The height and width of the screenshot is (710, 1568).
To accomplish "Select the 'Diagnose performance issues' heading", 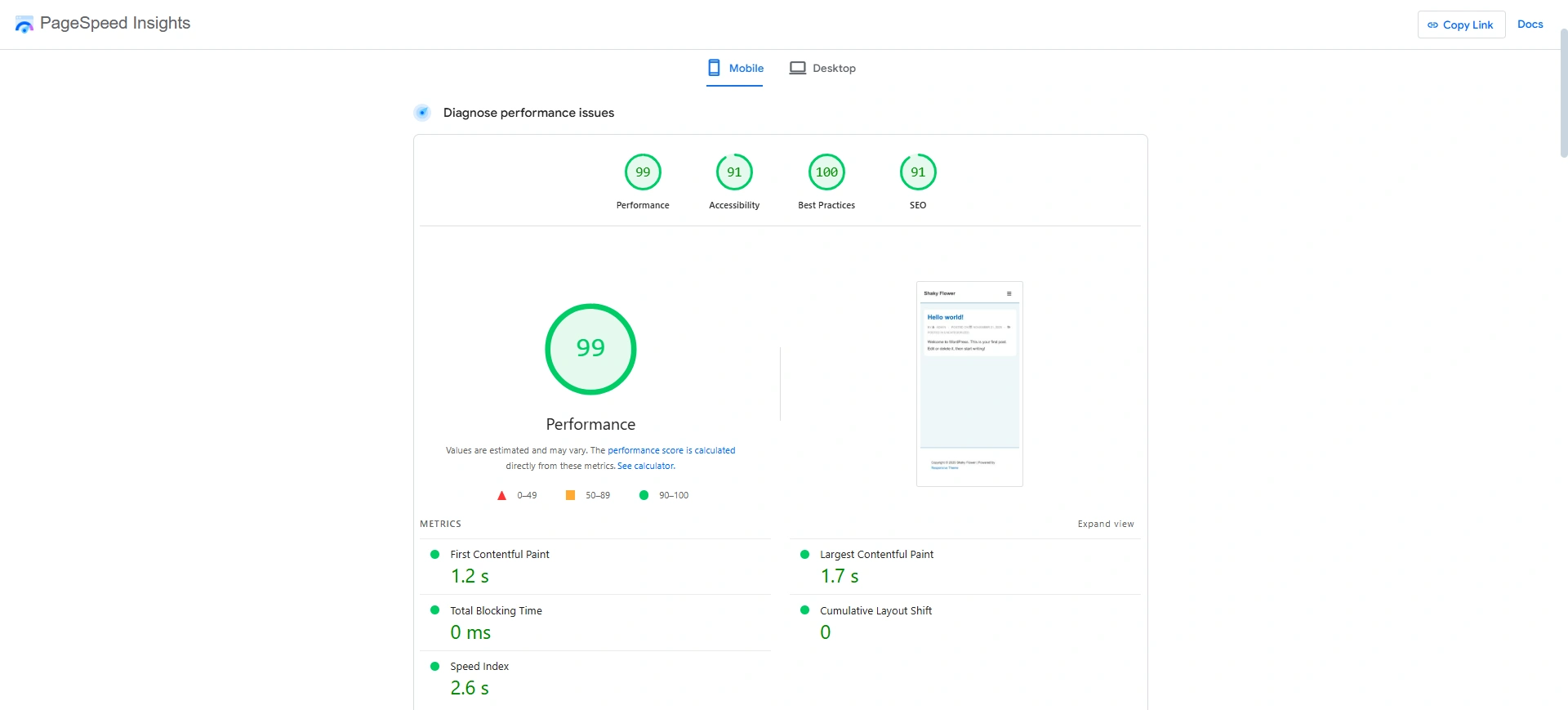I will [528, 113].
